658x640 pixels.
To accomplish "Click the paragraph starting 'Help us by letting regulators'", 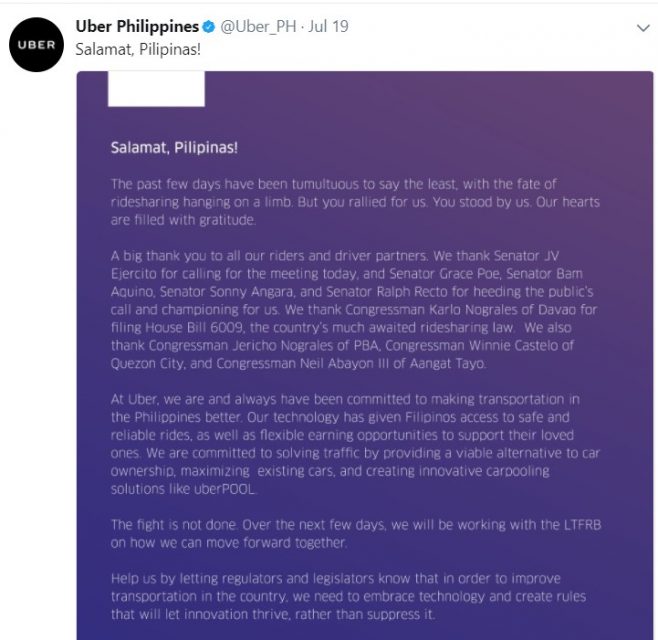I will 348,596.
